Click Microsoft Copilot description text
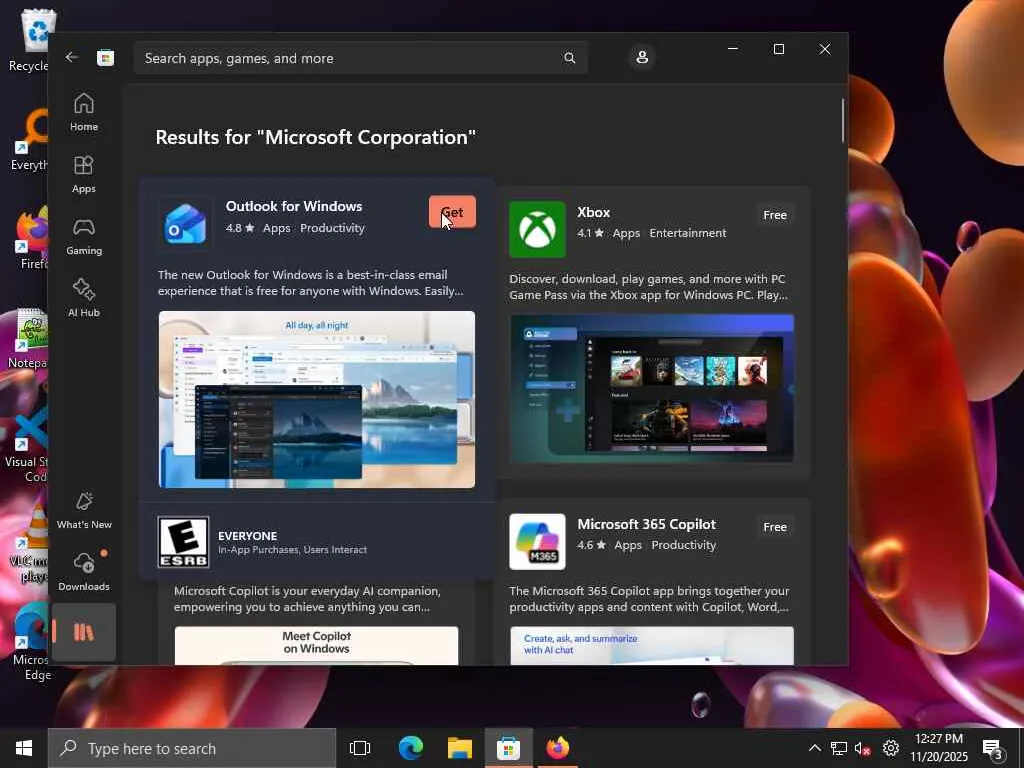The height and width of the screenshot is (768, 1024). point(307,599)
